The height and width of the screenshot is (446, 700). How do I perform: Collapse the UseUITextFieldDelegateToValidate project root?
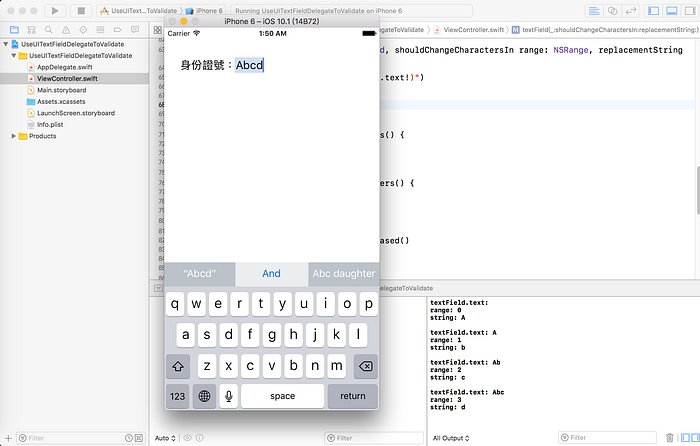coord(6,44)
